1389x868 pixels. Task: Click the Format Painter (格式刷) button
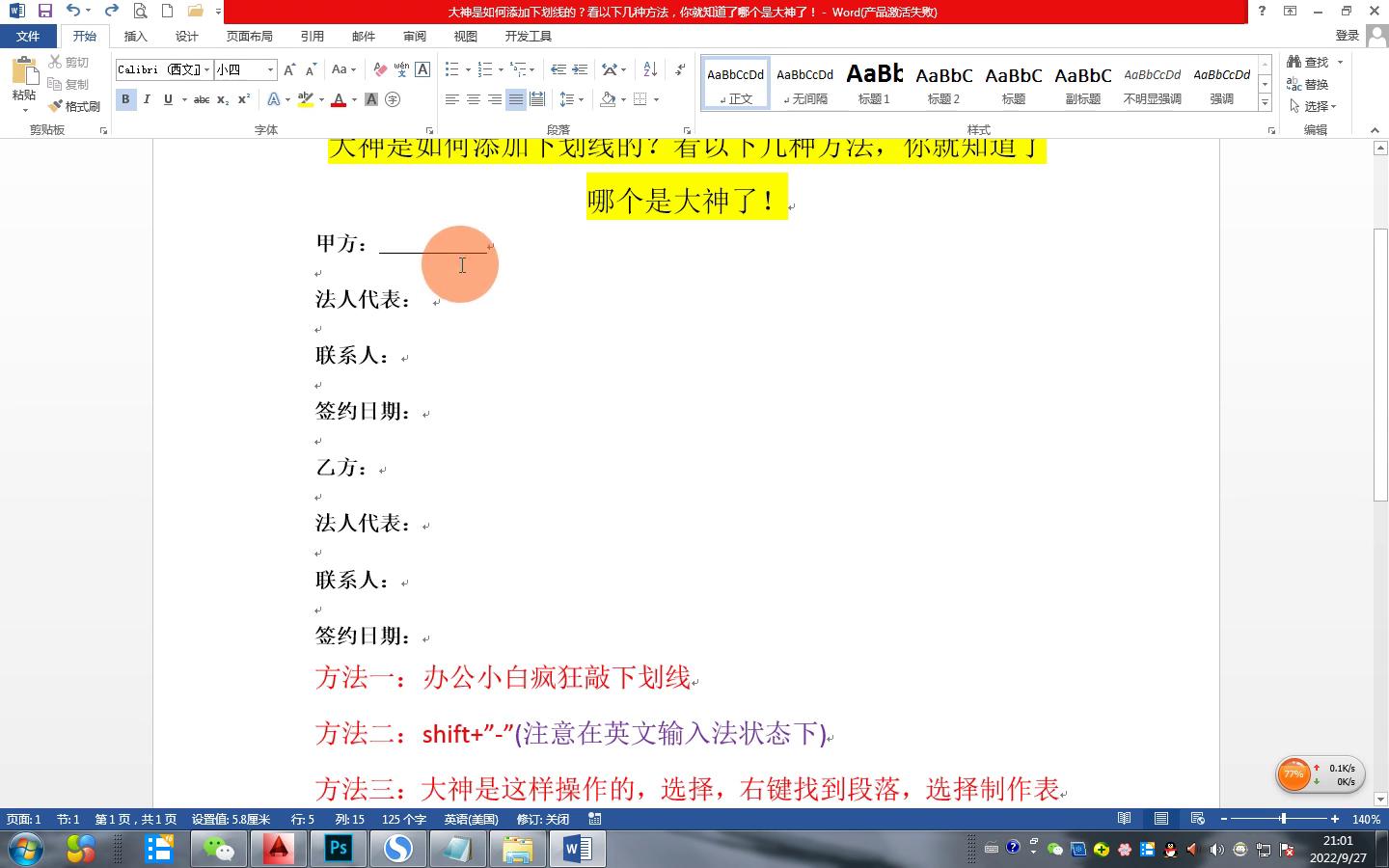pyautogui.click(x=75, y=106)
